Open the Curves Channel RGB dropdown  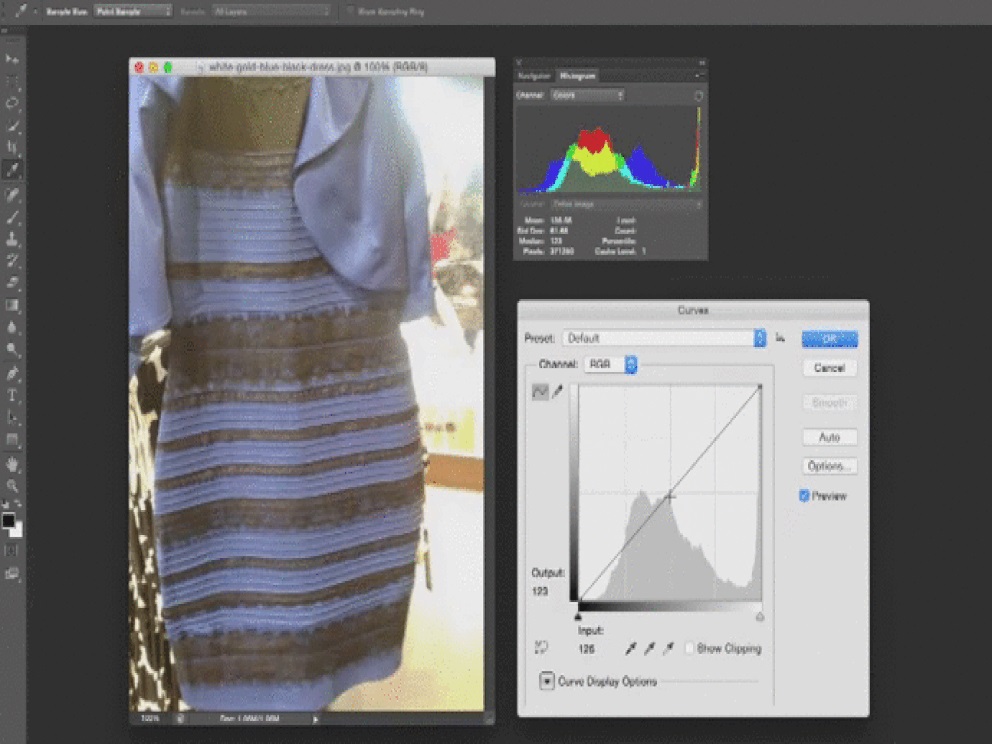tap(611, 365)
